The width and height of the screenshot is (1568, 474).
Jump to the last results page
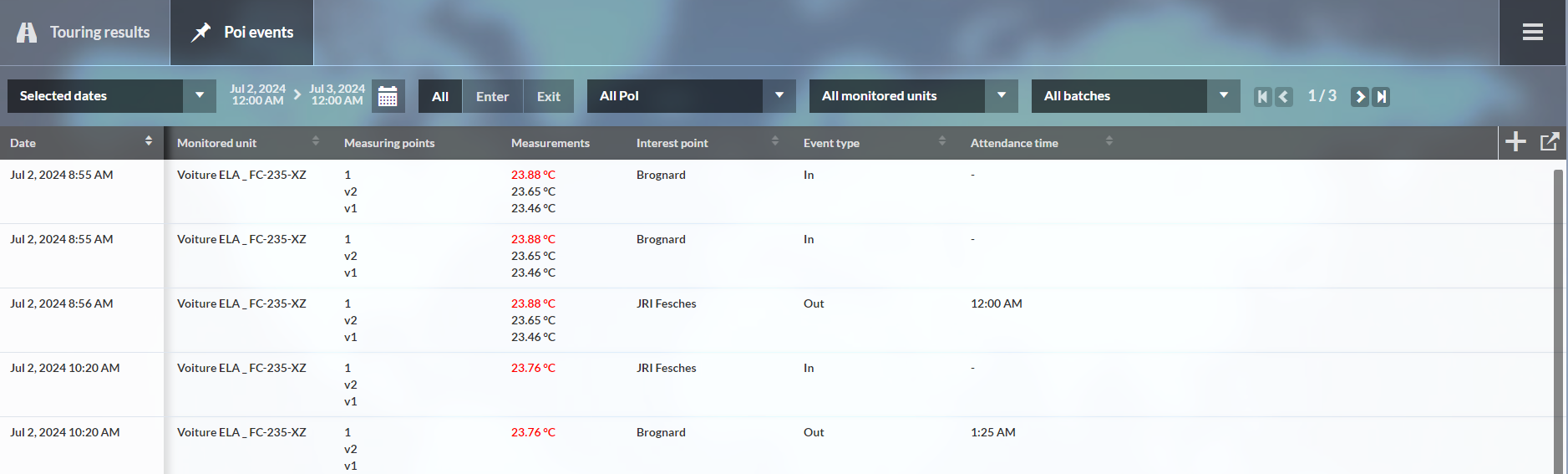(1381, 97)
